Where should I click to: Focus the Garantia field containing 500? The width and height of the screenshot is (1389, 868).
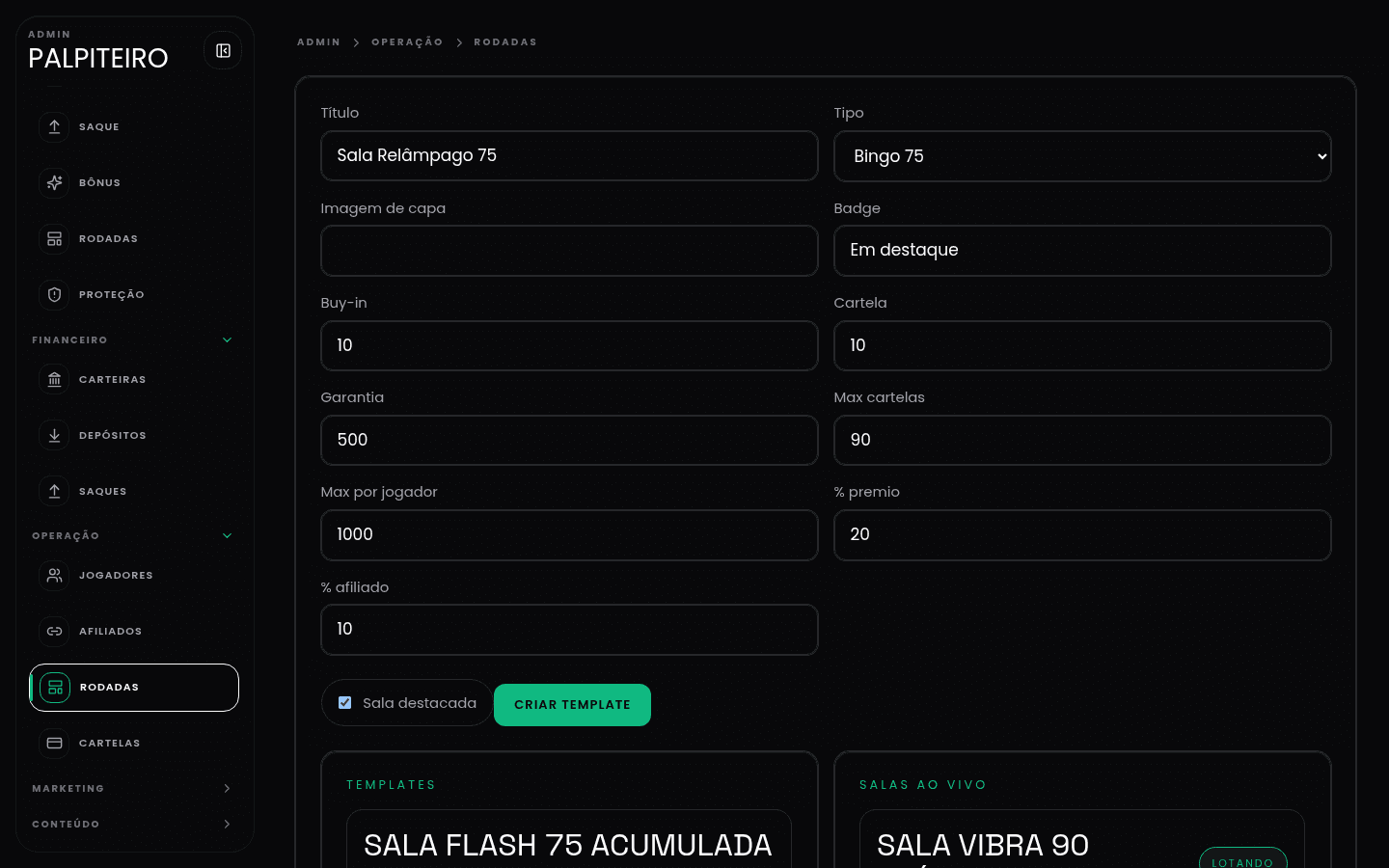click(x=569, y=440)
